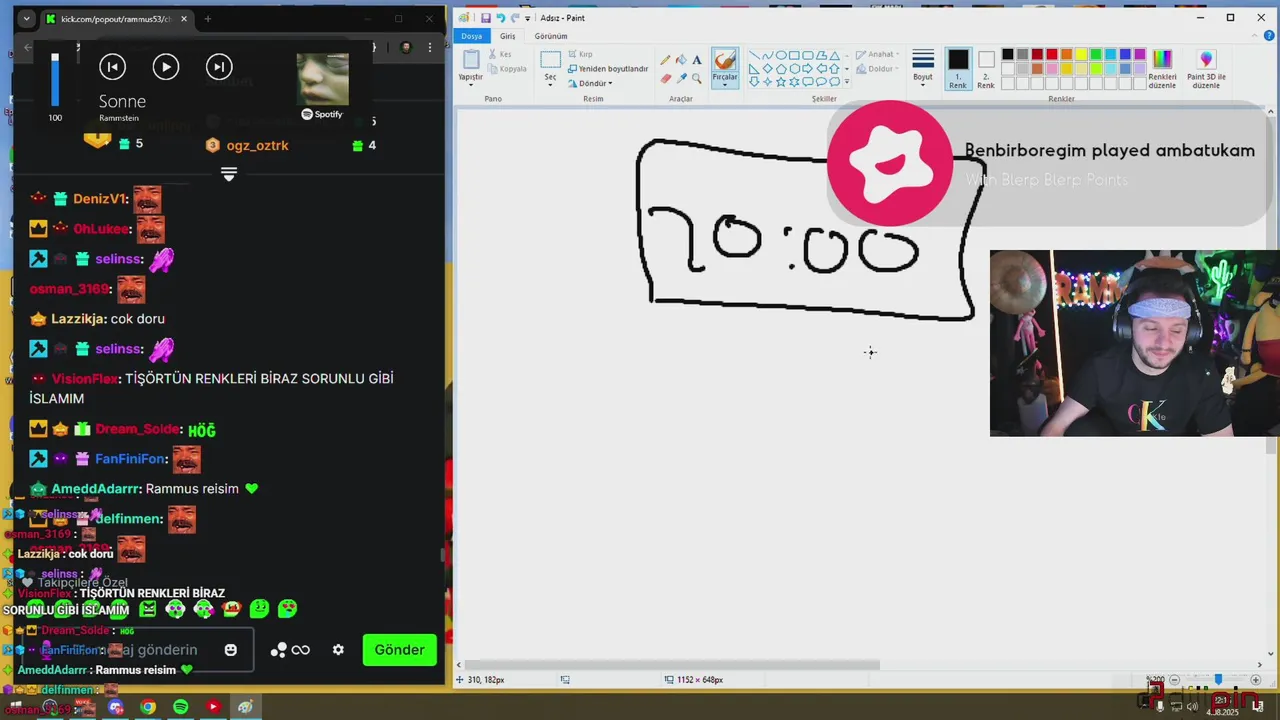Pick the red color swatch
The image size is (1280, 720).
1052,54
